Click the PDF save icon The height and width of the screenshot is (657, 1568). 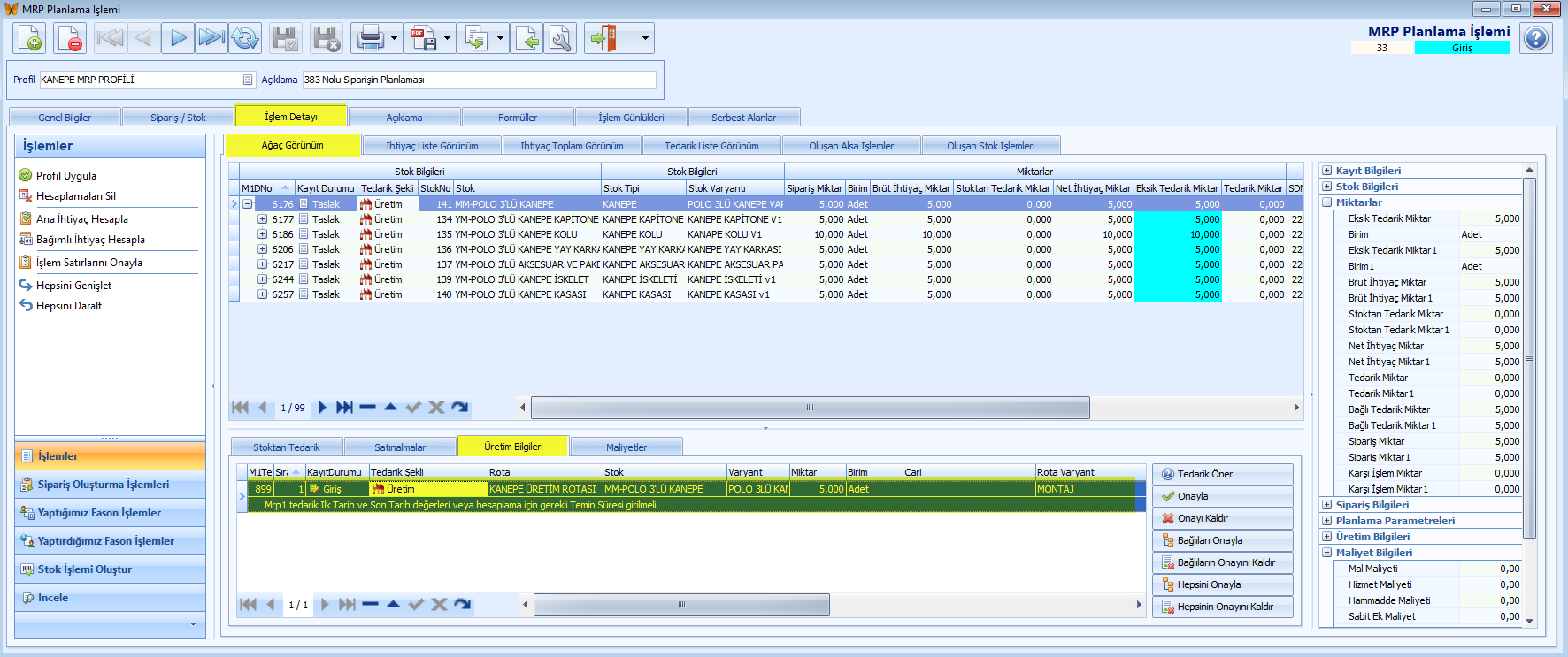click(424, 38)
